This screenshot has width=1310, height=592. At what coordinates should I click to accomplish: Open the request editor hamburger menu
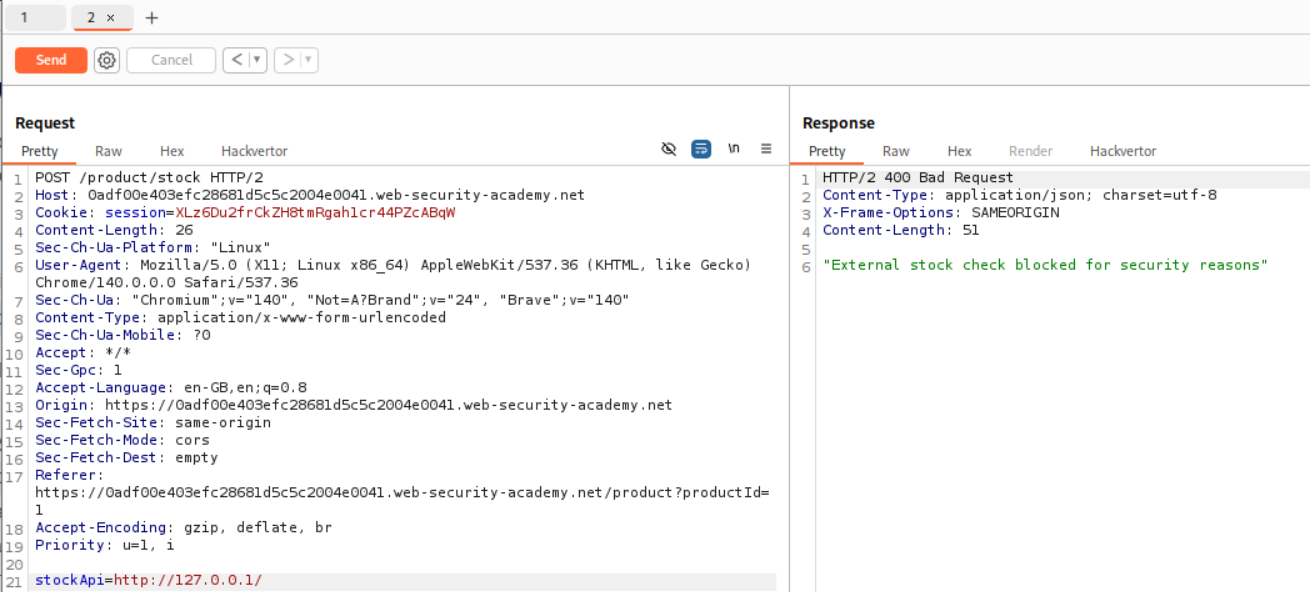pyautogui.click(x=766, y=149)
